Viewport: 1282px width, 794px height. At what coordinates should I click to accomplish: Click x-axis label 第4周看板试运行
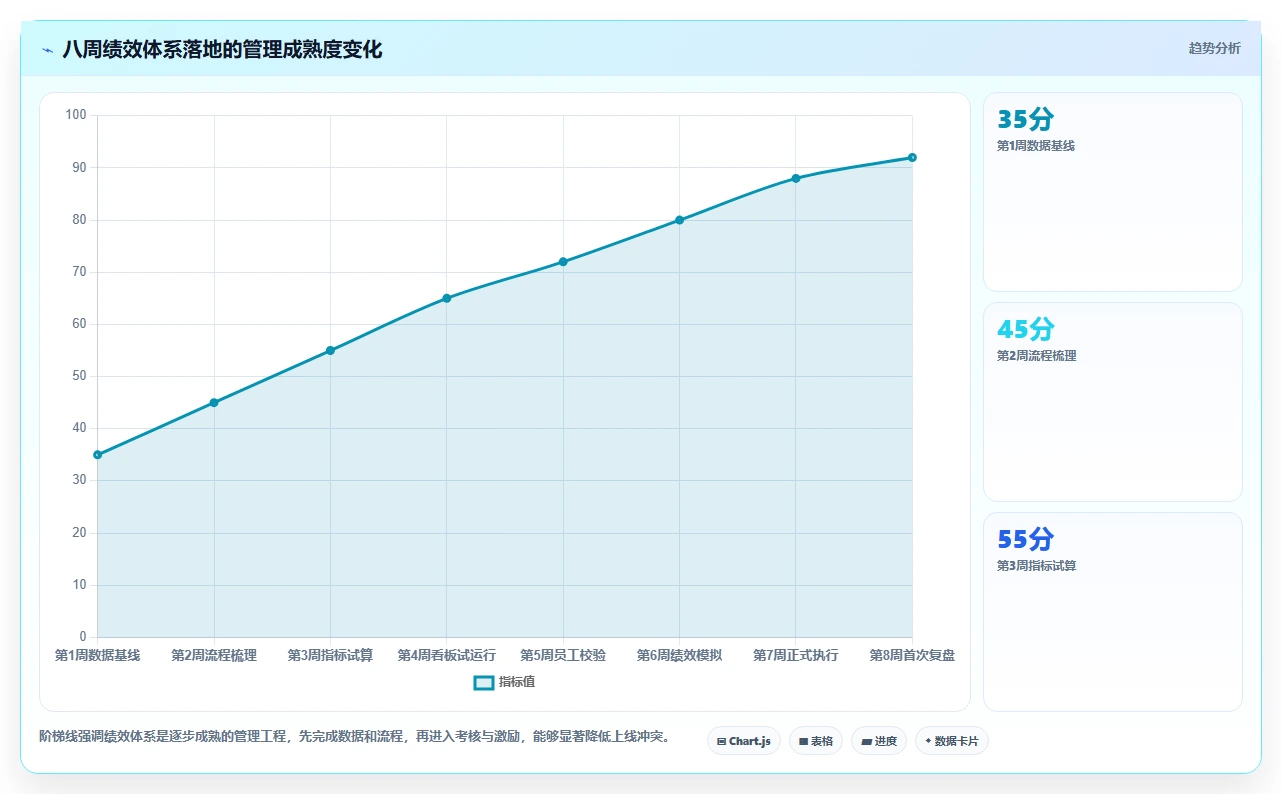(x=447, y=656)
